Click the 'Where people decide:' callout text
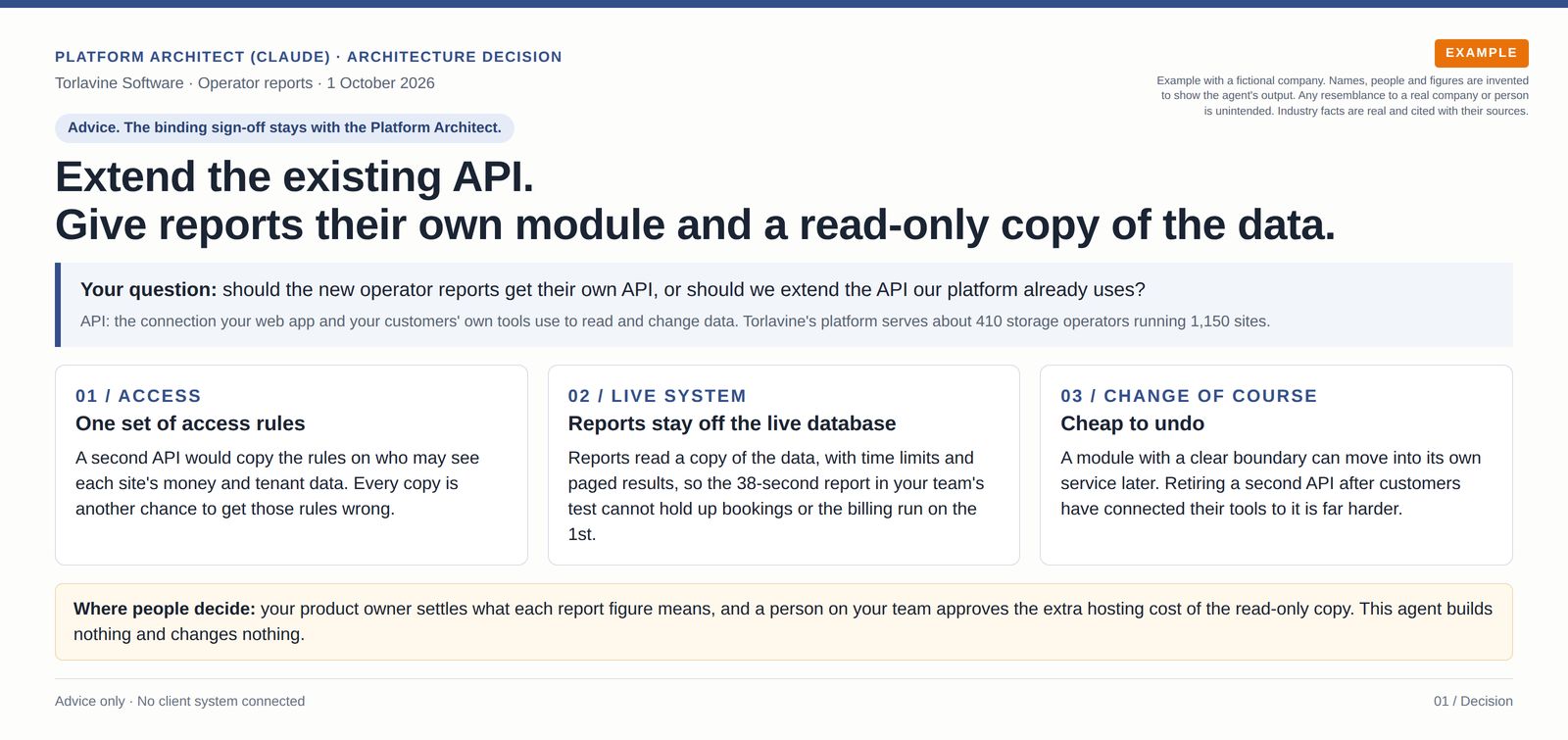 [x=783, y=621]
